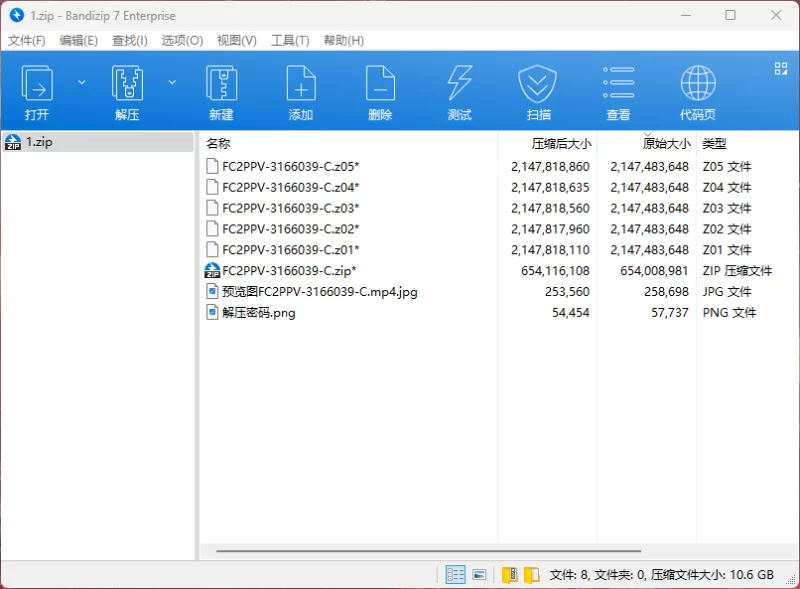The height and width of the screenshot is (589, 800).
Task: Open the 查看 (View) toolbar icon
Action: 618,92
